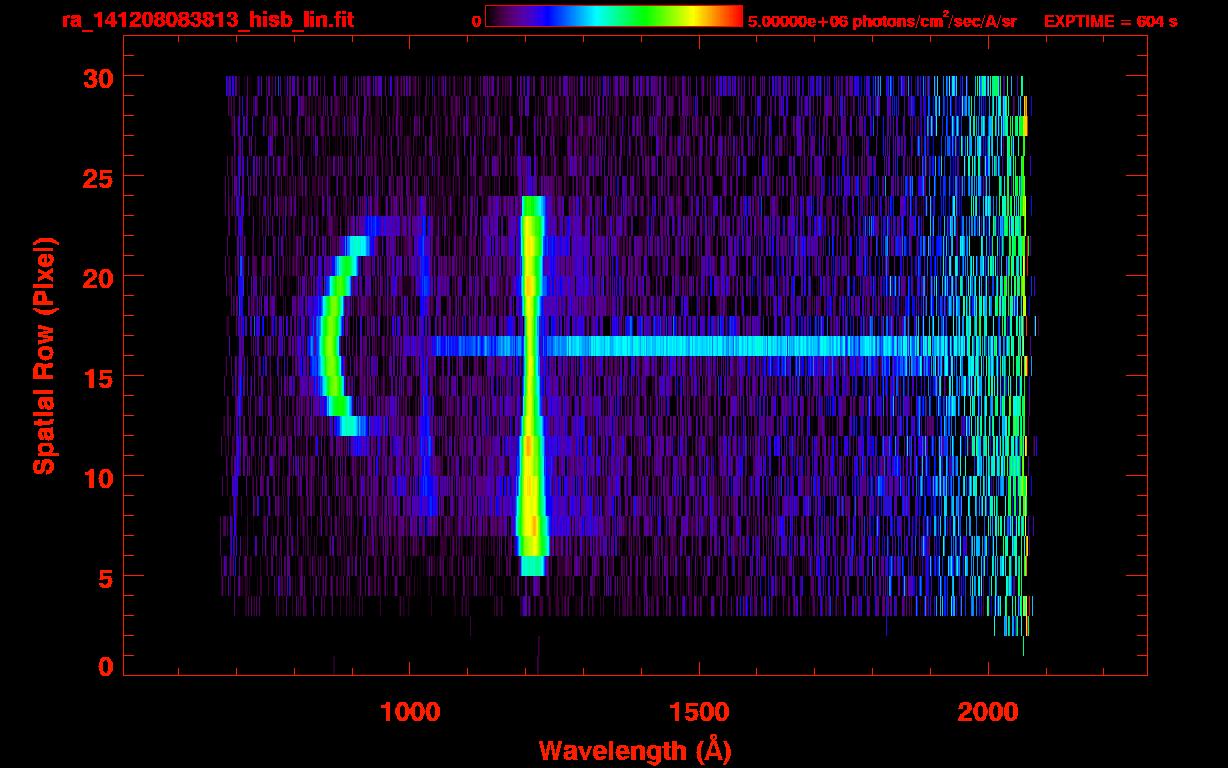This screenshot has width=1228, height=768.
Task: Click the y-axis label 10
Action: [x=99, y=477]
